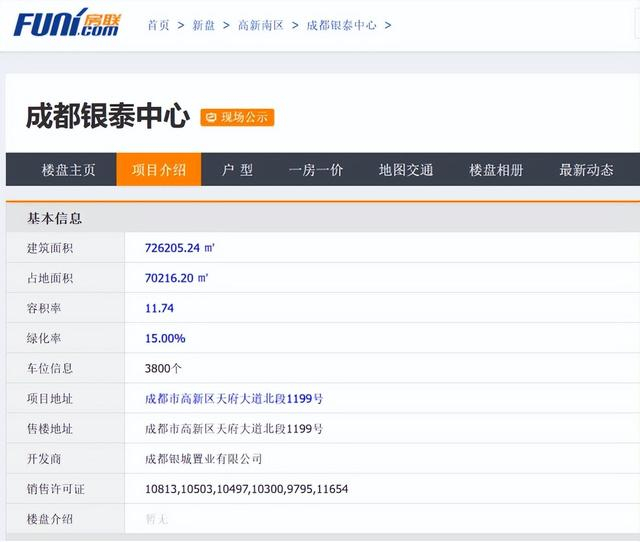Click the 占地面积 label
The height and width of the screenshot is (542, 640).
click(x=50, y=278)
